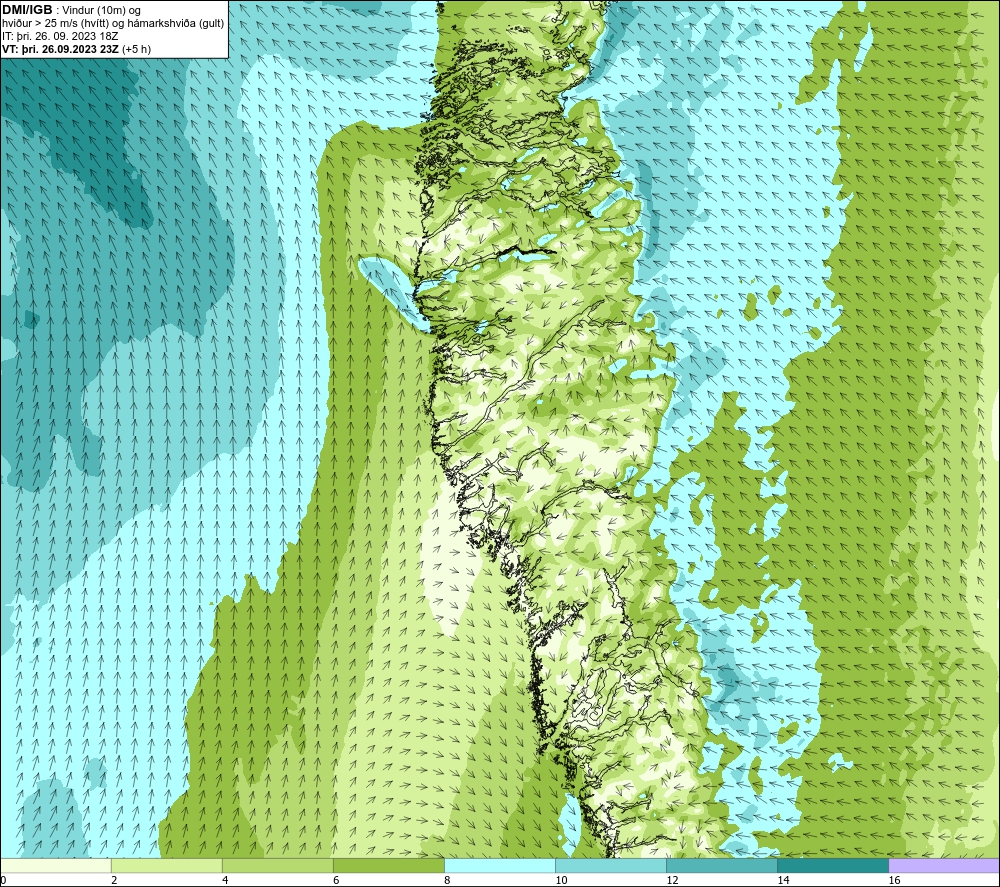The height and width of the screenshot is (887, 1000).
Task: Click the legend label '10'
Action: [x=561, y=881]
